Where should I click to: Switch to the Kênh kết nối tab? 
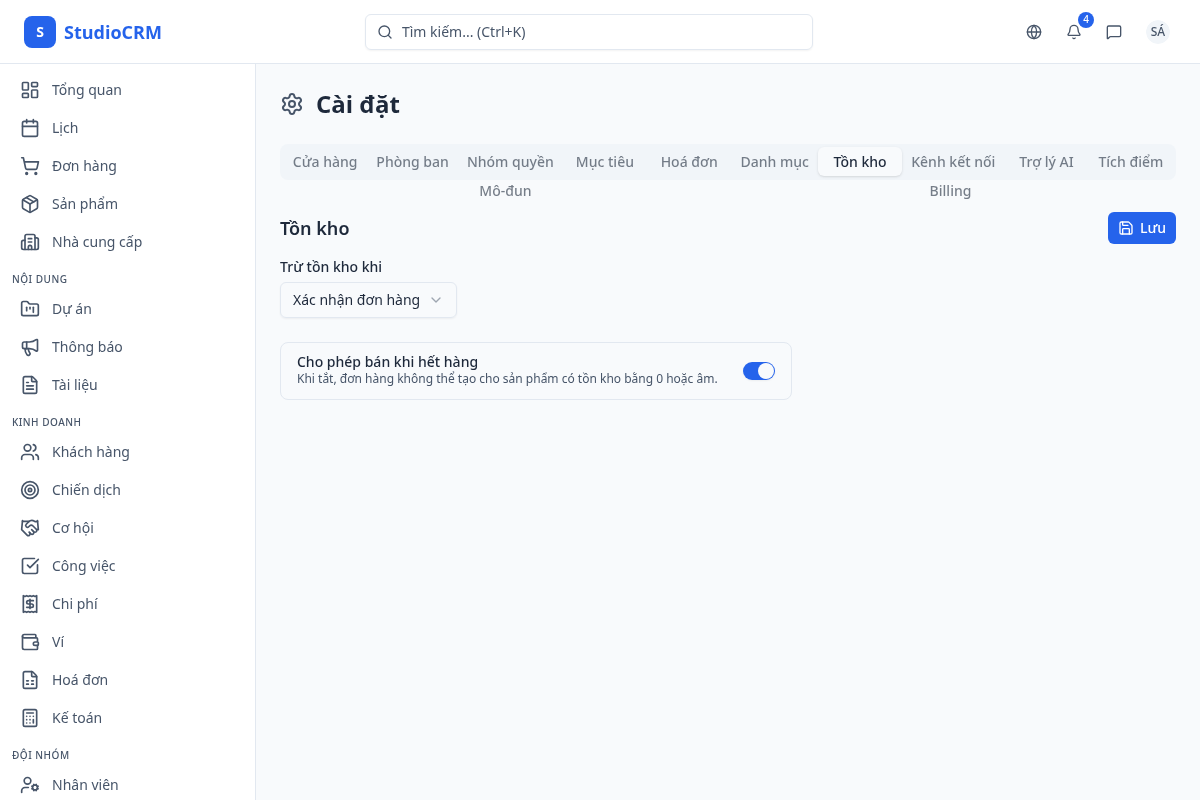(952, 162)
